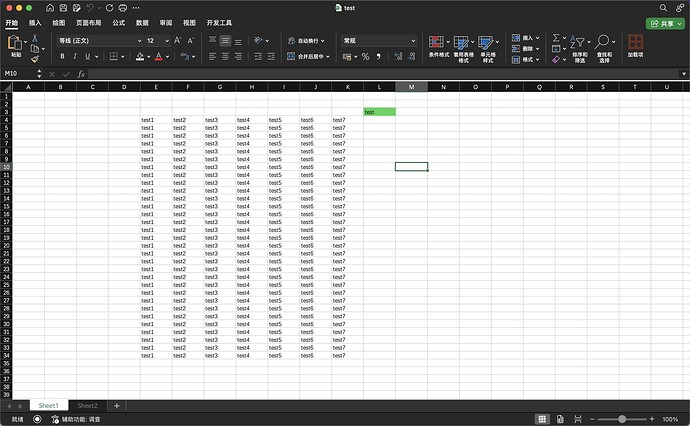The image size is (690, 426).
Task: Click the zoom slider handle
Action: (622, 419)
